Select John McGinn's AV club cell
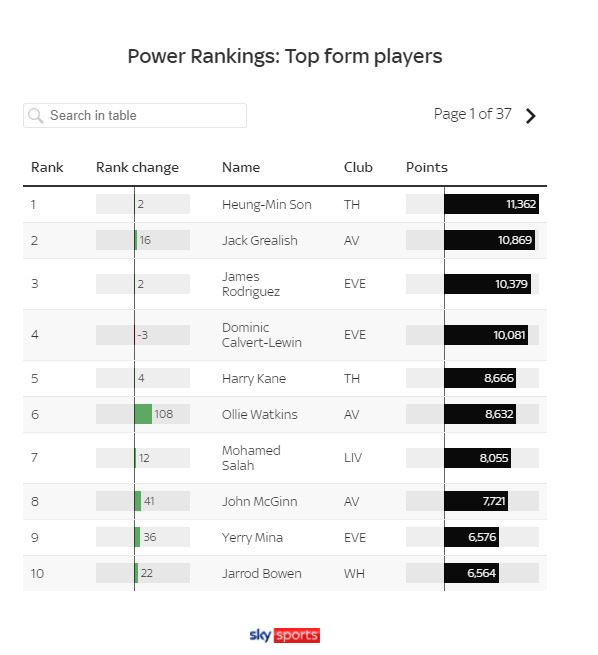598x655 pixels. pyautogui.click(x=352, y=501)
